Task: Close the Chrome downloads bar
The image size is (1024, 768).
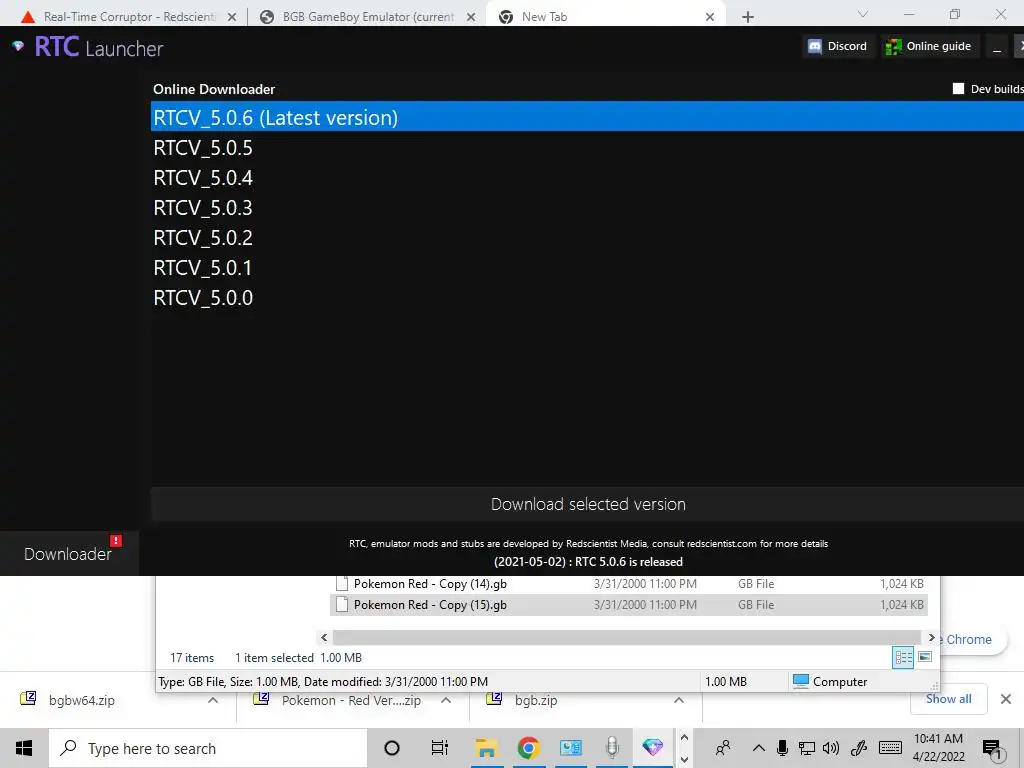Action: (1006, 699)
